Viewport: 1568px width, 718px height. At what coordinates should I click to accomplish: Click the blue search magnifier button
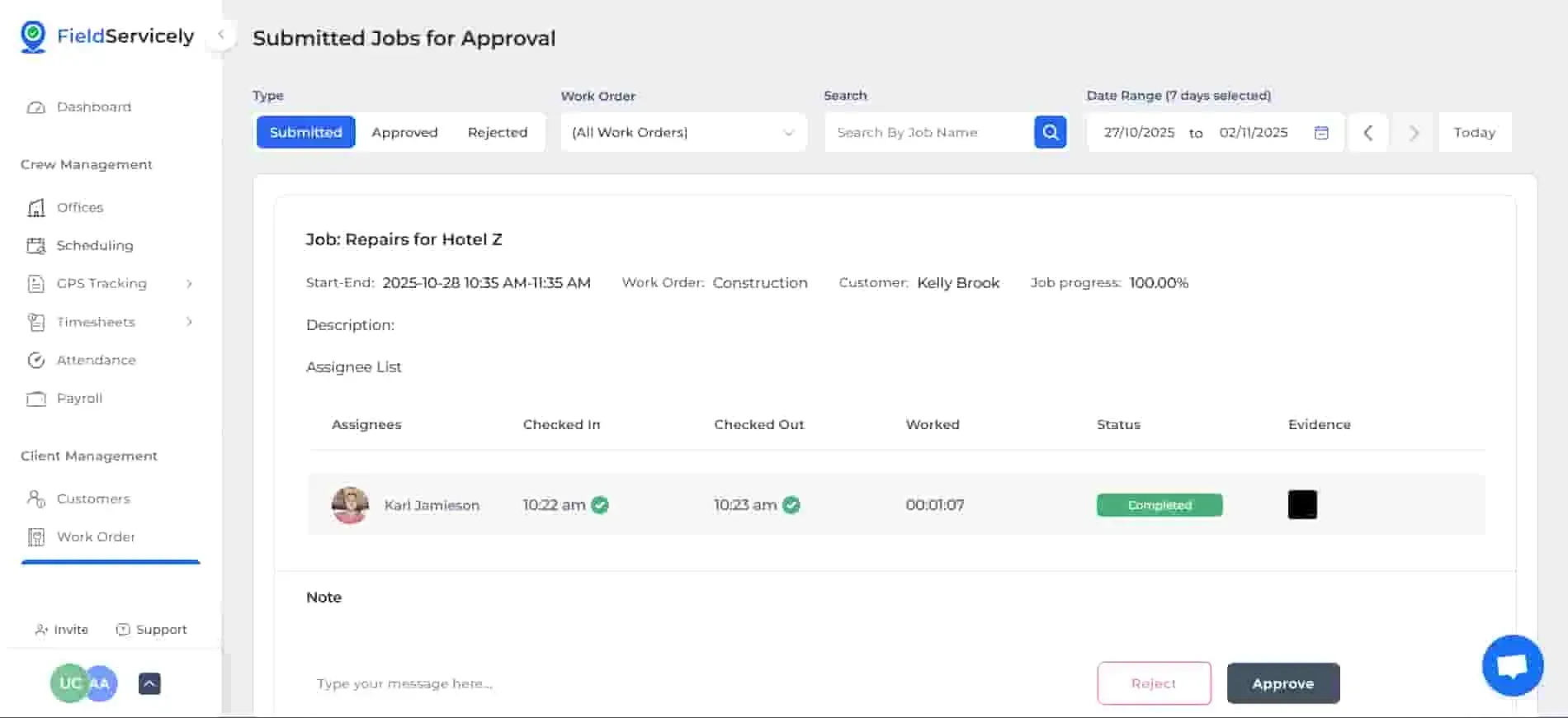[x=1050, y=132]
